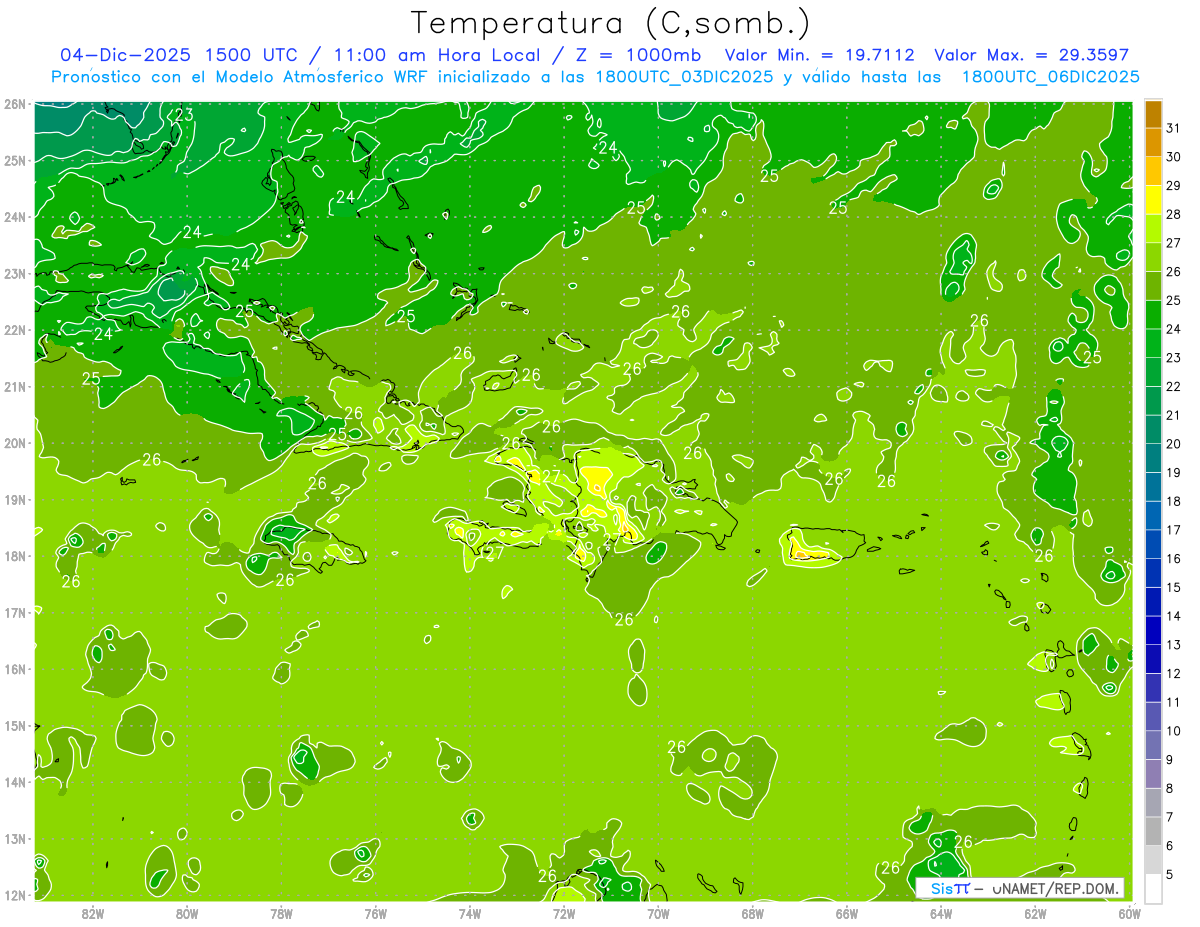
Task: Pick the dark orange colorbar segment above 31
Action: (x=1153, y=114)
